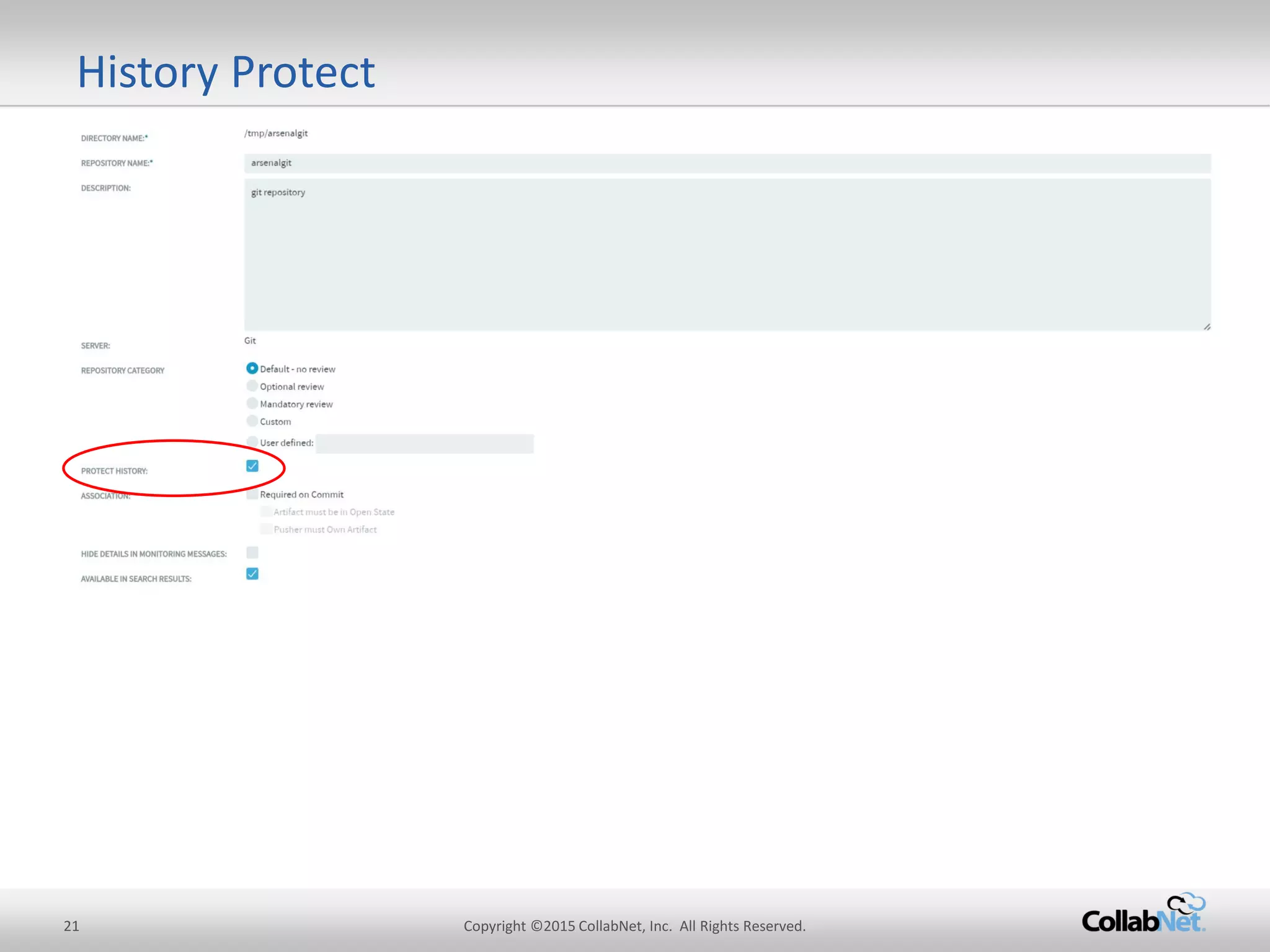This screenshot has height=952, width=1270.
Task: Select Optional review radio button
Action: point(252,386)
